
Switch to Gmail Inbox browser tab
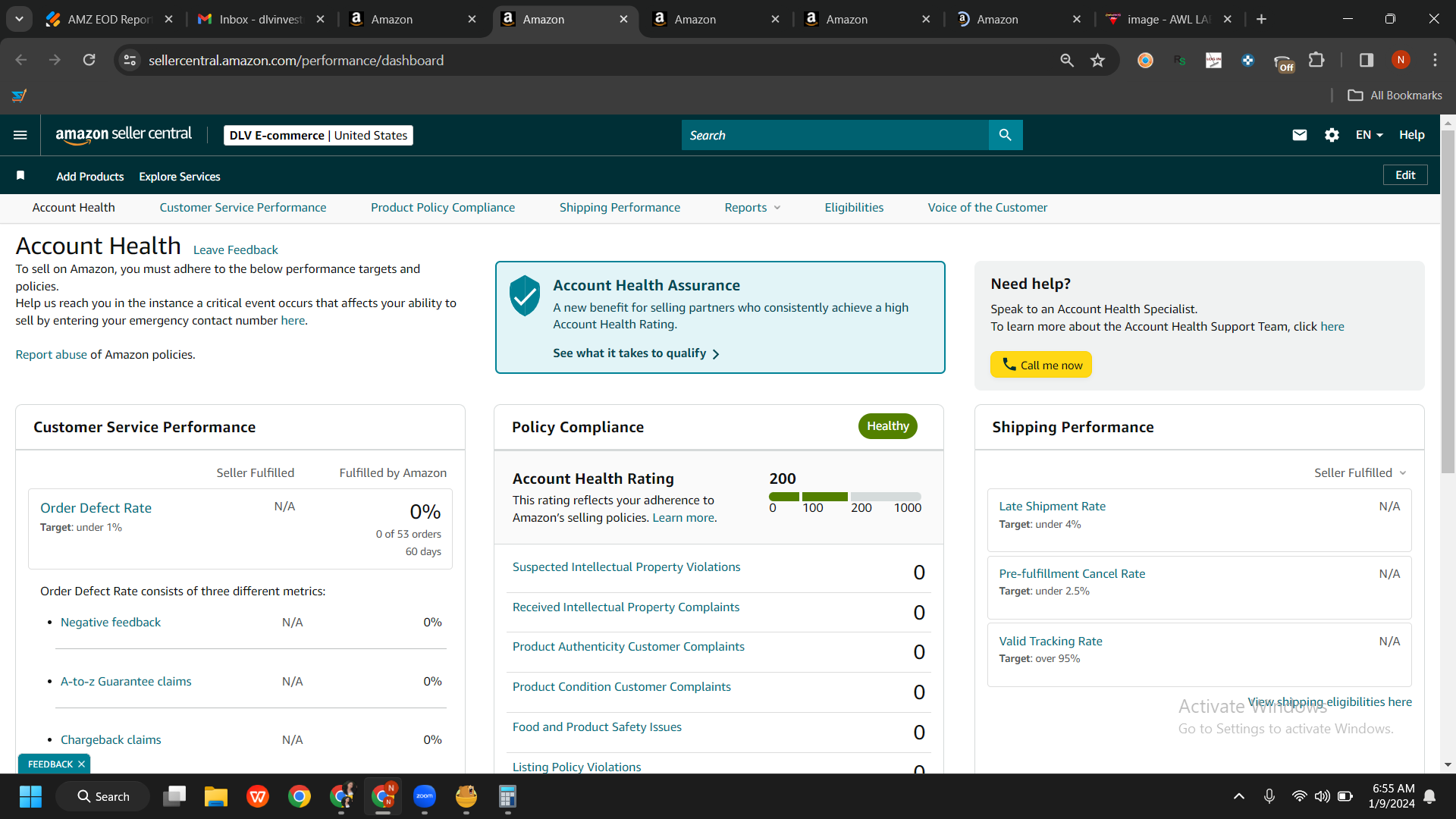tap(262, 19)
